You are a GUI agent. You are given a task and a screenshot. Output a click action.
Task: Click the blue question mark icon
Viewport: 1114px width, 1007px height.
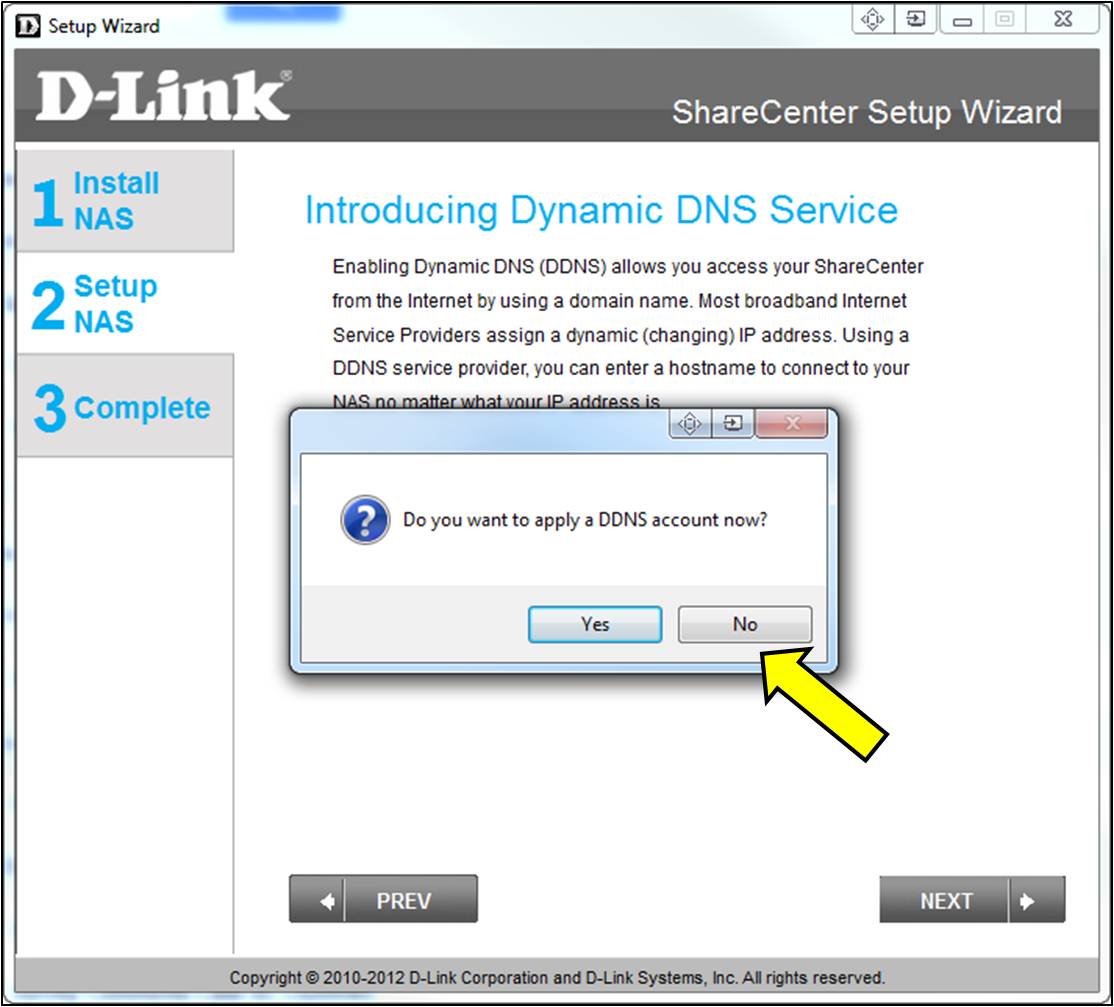364,519
